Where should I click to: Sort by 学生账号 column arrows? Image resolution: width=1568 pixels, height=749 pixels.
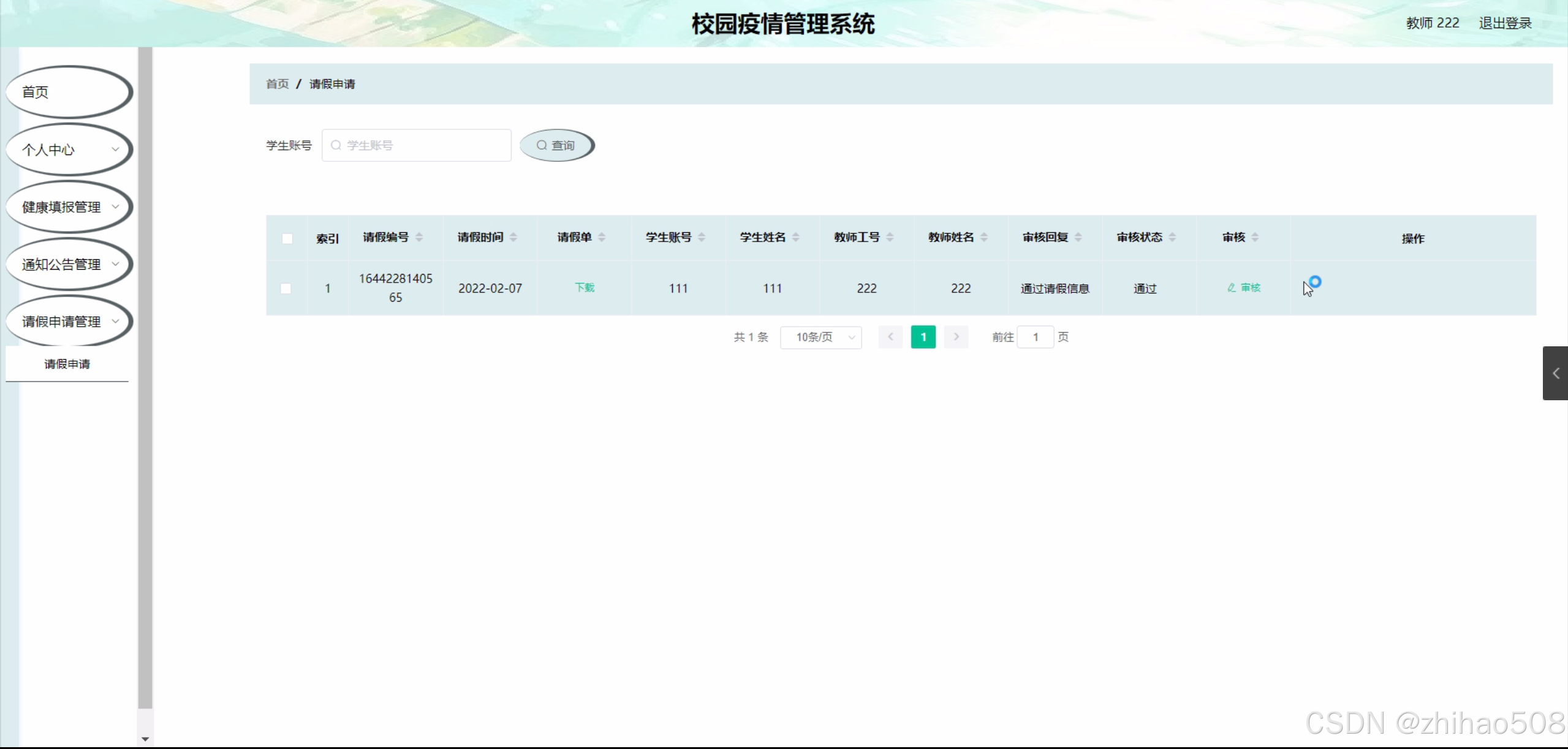click(702, 237)
